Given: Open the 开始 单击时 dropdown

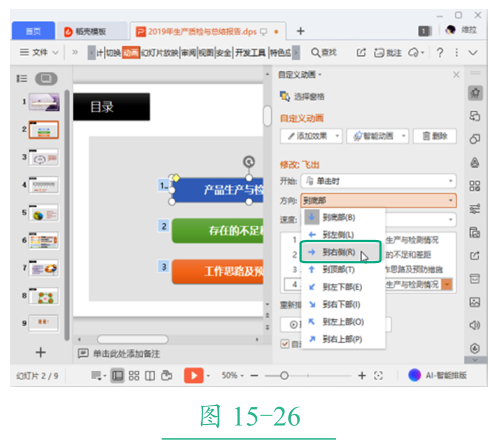Looking at the screenshot, I should click(x=379, y=181).
